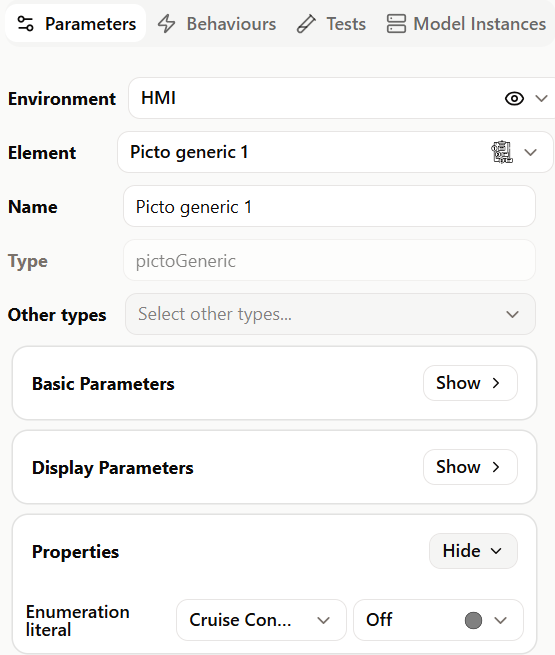Open the Environment HMI combo box
The width and height of the screenshot is (555, 655).
pyautogui.click(x=342, y=98)
